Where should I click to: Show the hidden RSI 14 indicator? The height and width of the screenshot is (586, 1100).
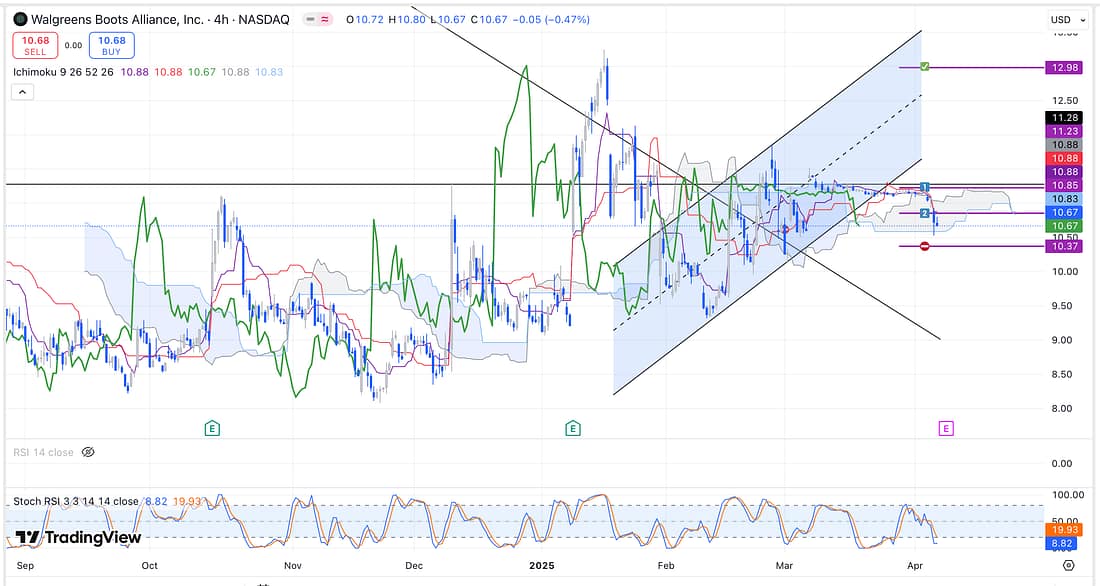88,452
